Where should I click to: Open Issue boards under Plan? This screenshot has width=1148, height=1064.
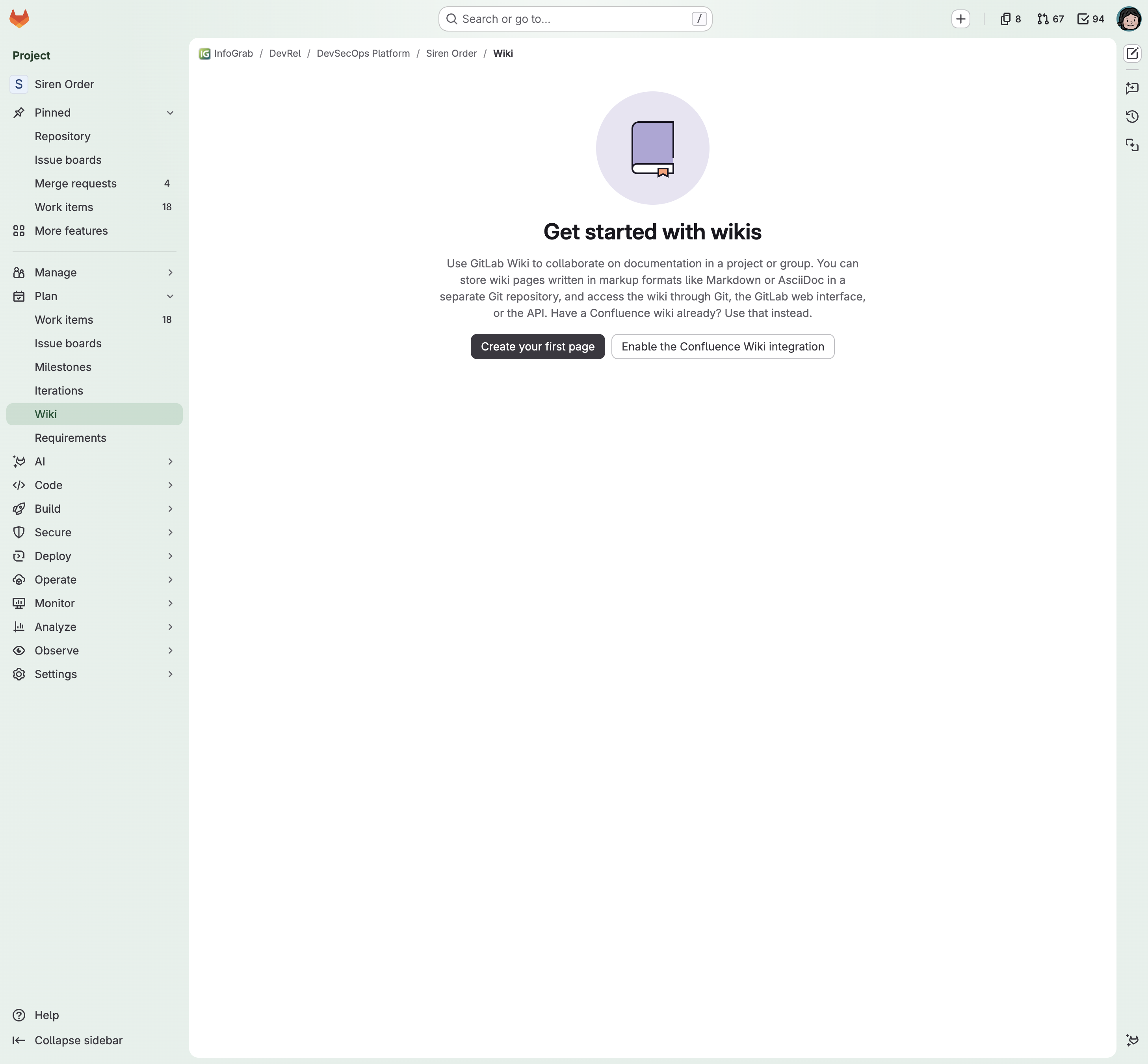(x=95, y=343)
